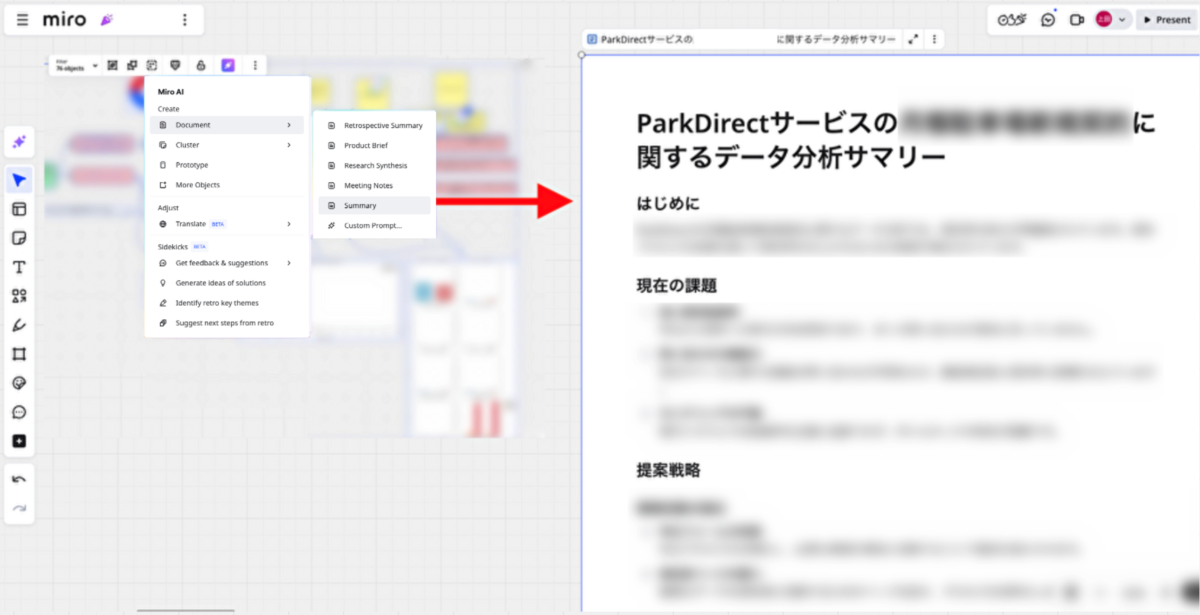The image size is (1200, 615).
Task: Select the Text tool
Action: click(x=19, y=267)
